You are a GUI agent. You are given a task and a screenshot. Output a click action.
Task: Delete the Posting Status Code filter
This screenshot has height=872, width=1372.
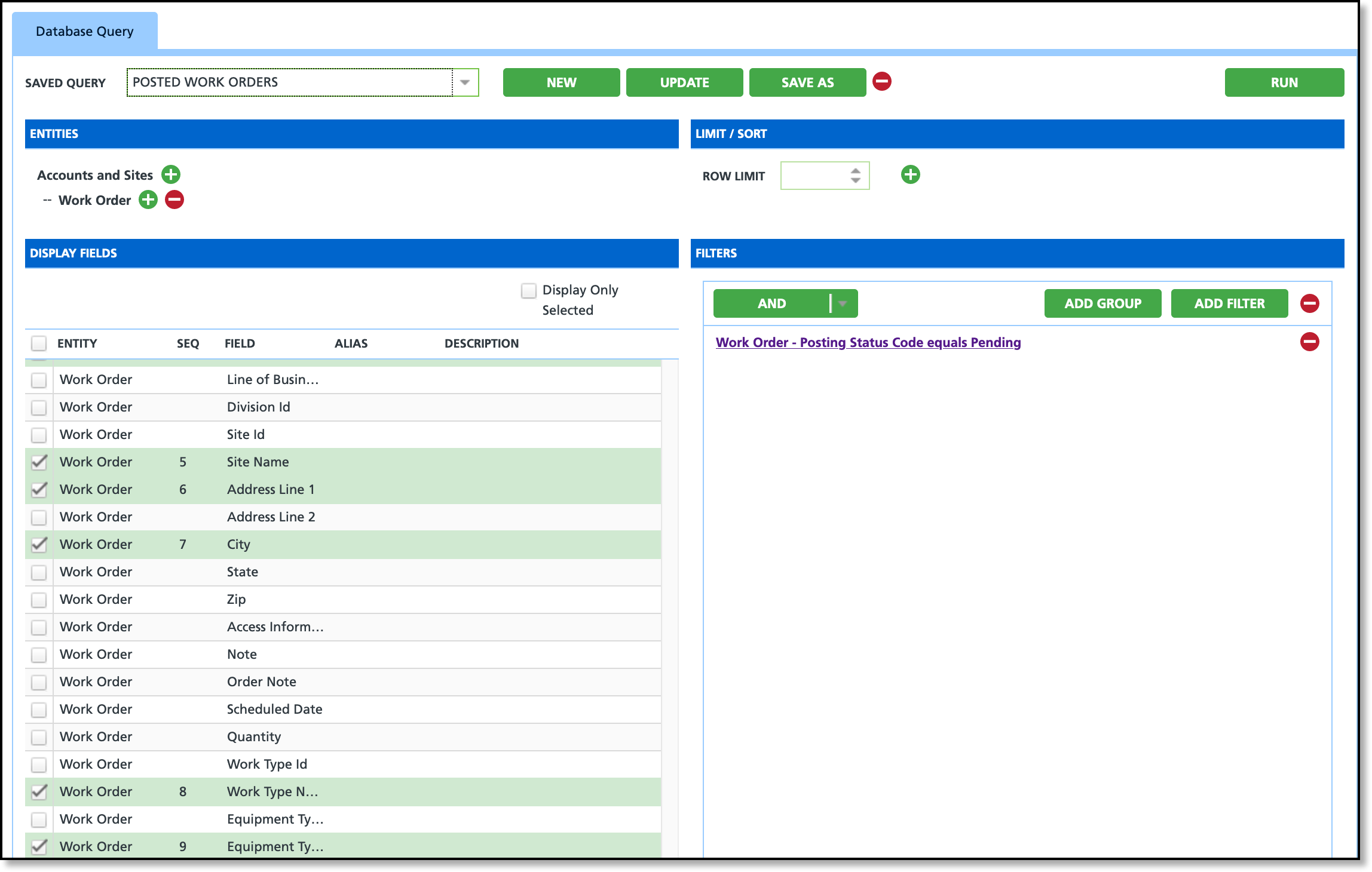[x=1309, y=342]
